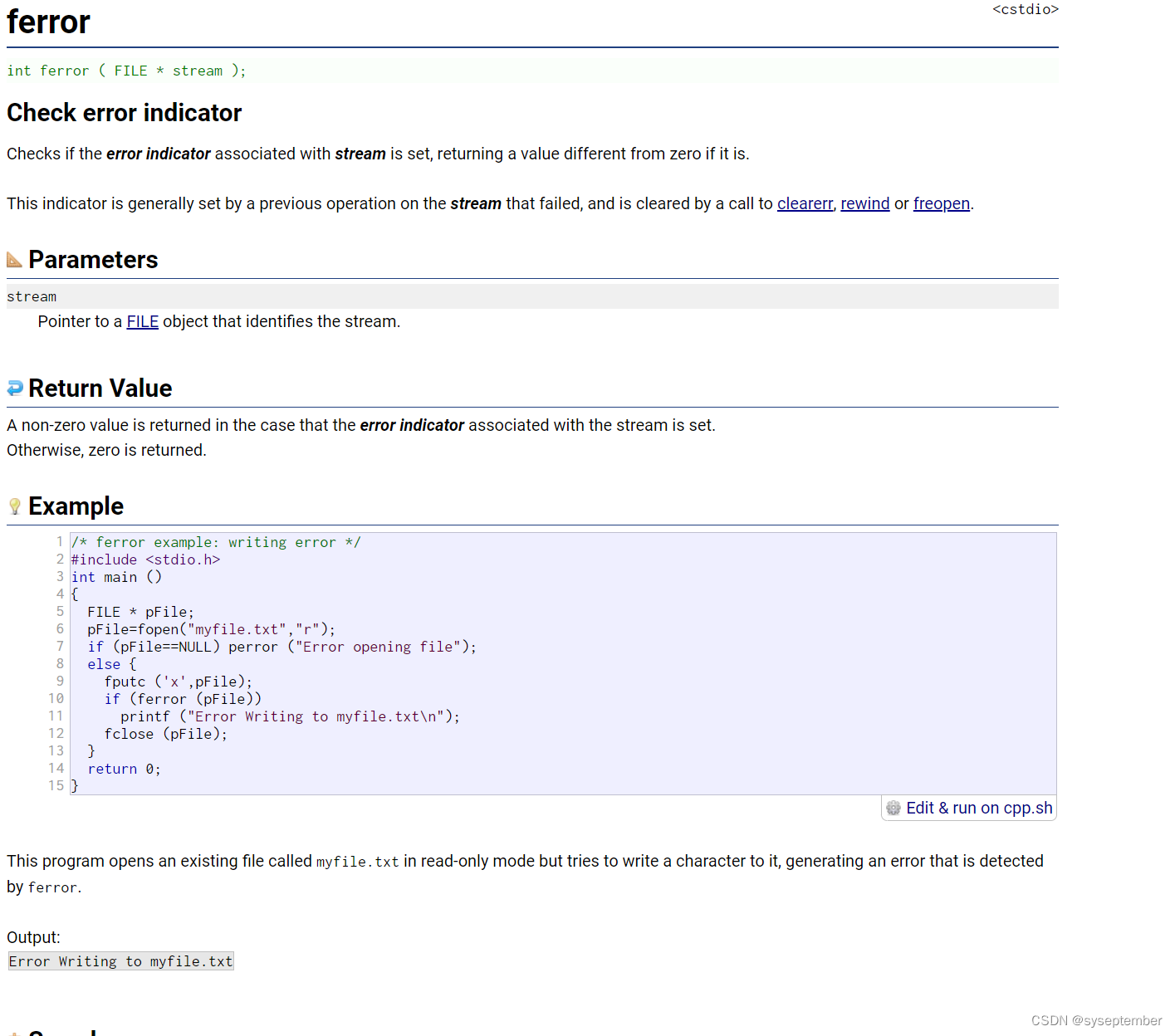Click the inline myfile.txt in description

point(357,862)
